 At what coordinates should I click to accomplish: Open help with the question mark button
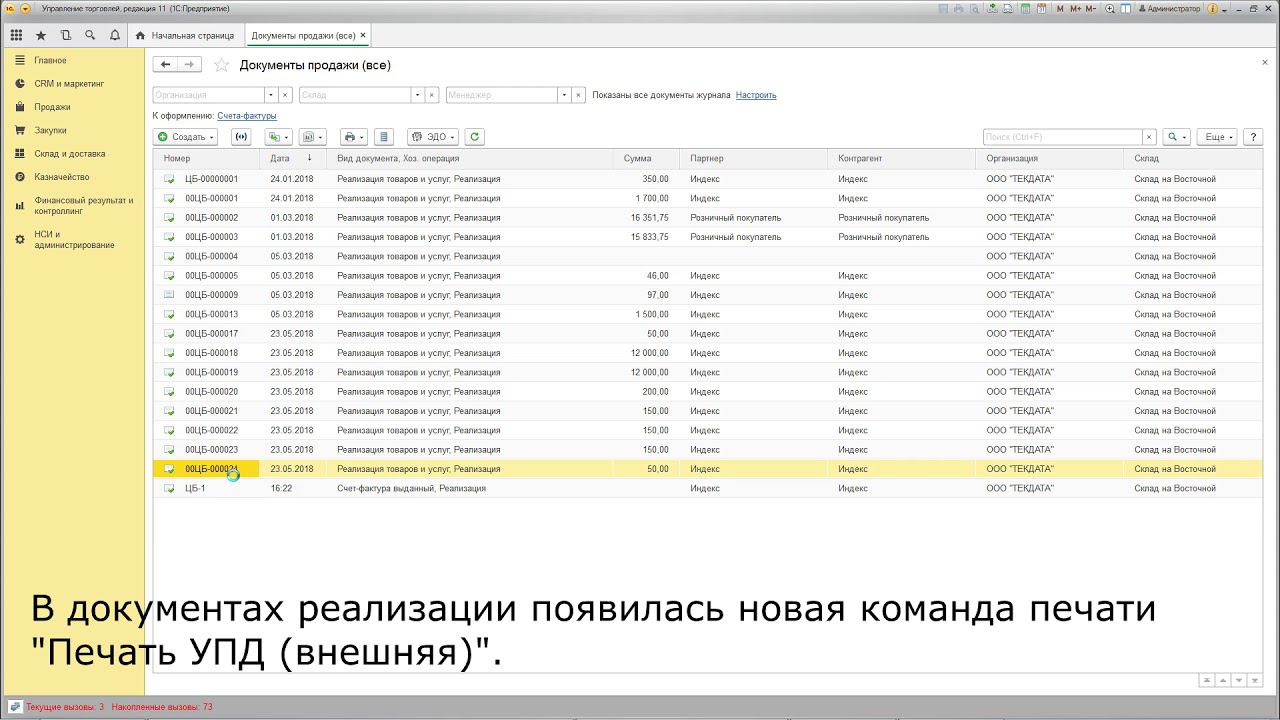[x=1252, y=137]
